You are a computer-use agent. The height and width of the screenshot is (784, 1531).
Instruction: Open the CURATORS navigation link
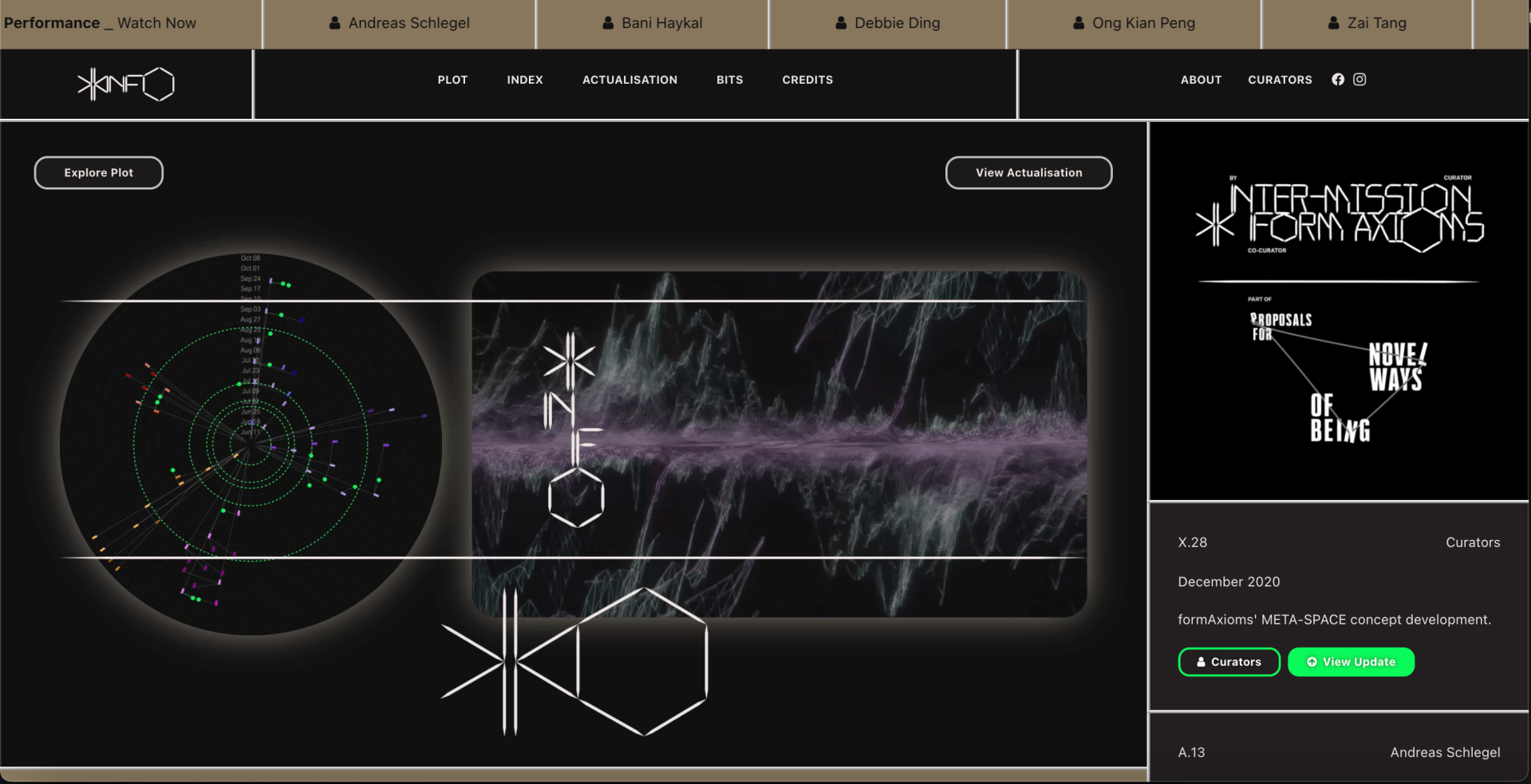[1280, 80]
